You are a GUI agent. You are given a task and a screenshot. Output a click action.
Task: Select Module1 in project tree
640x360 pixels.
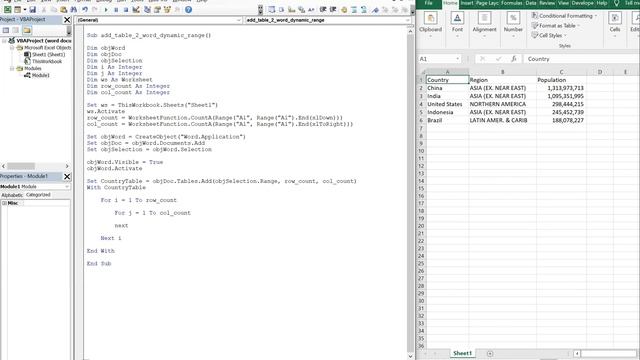[40, 76]
